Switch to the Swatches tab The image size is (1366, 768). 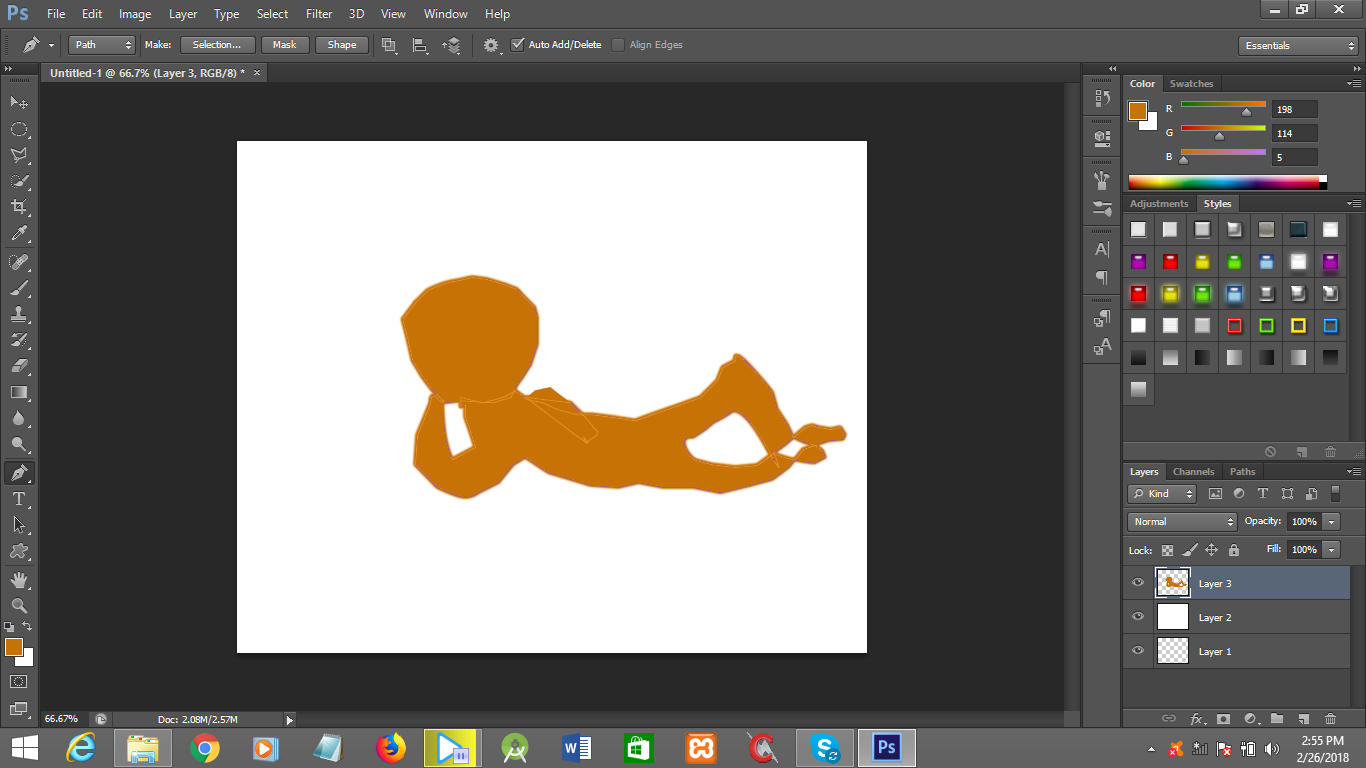click(1191, 84)
